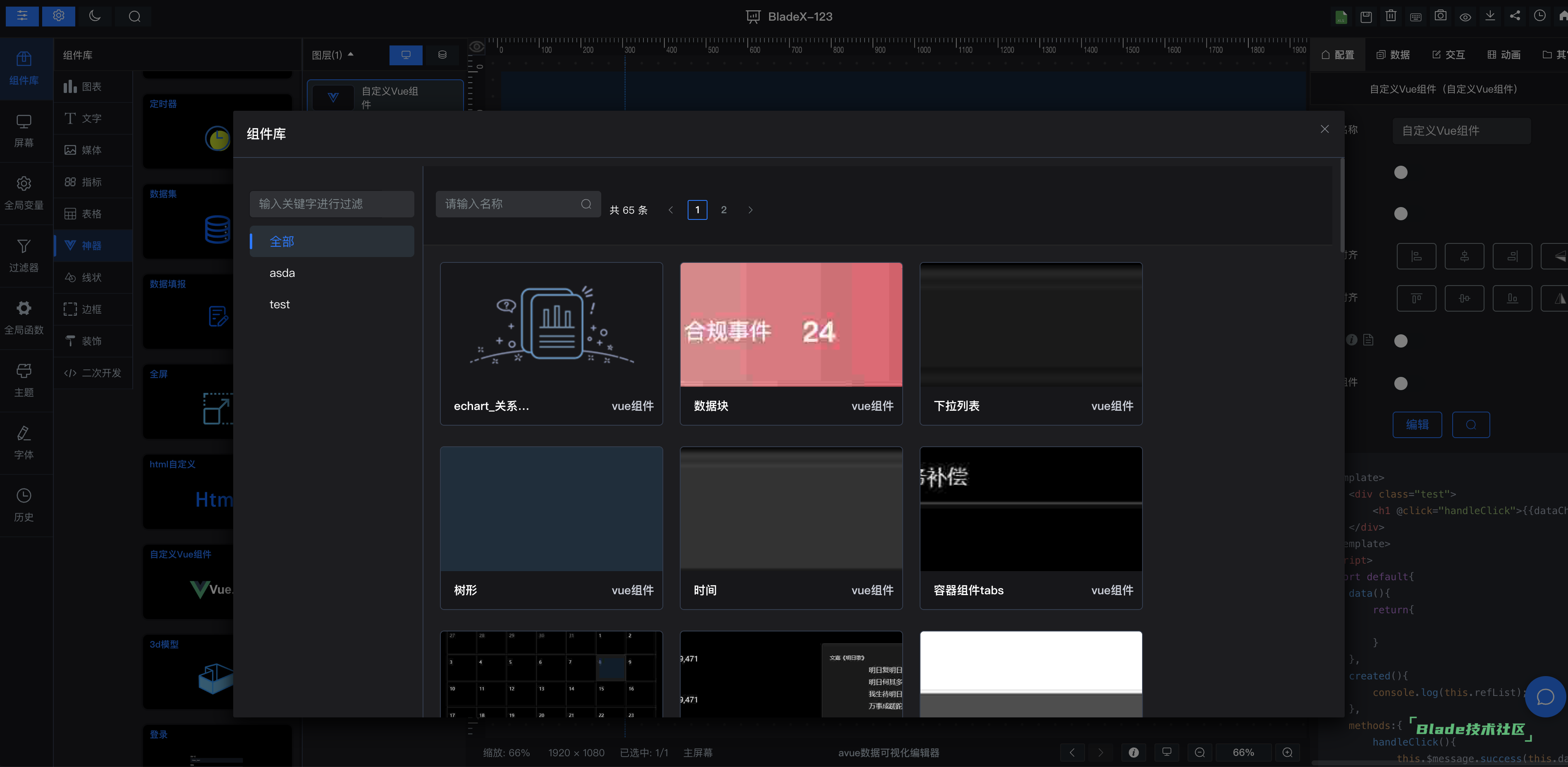Toggle the eye visibility icon near ruler

point(477,47)
